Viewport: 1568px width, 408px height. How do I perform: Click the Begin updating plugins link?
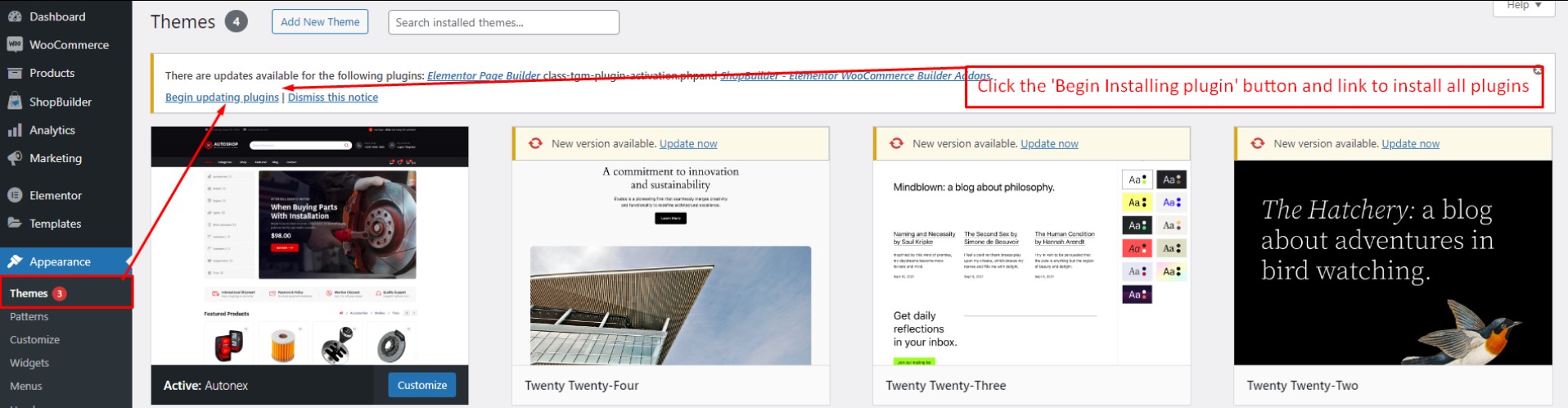pos(222,97)
